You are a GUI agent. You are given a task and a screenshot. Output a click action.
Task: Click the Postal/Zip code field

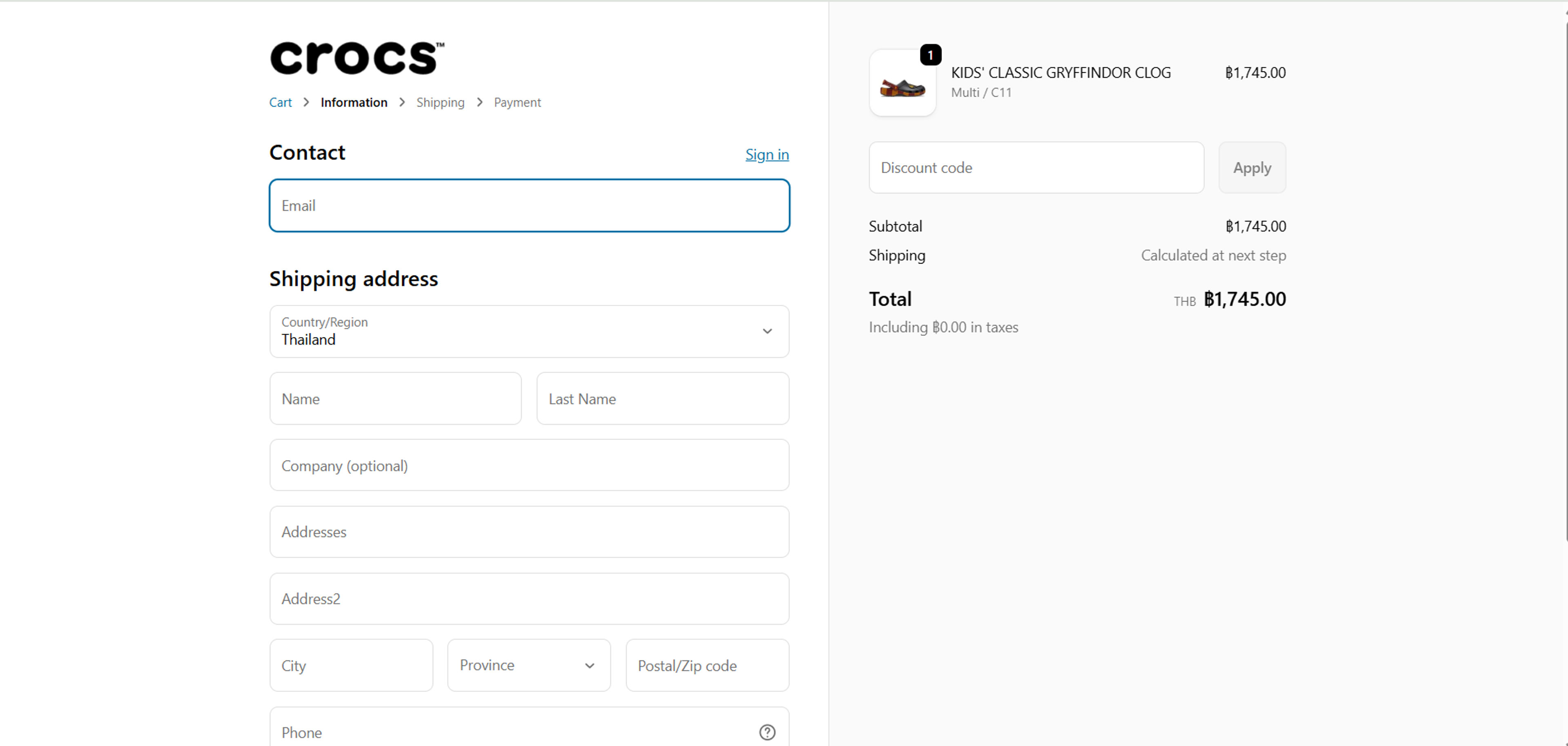pyautogui.click(x=707, y=666)
